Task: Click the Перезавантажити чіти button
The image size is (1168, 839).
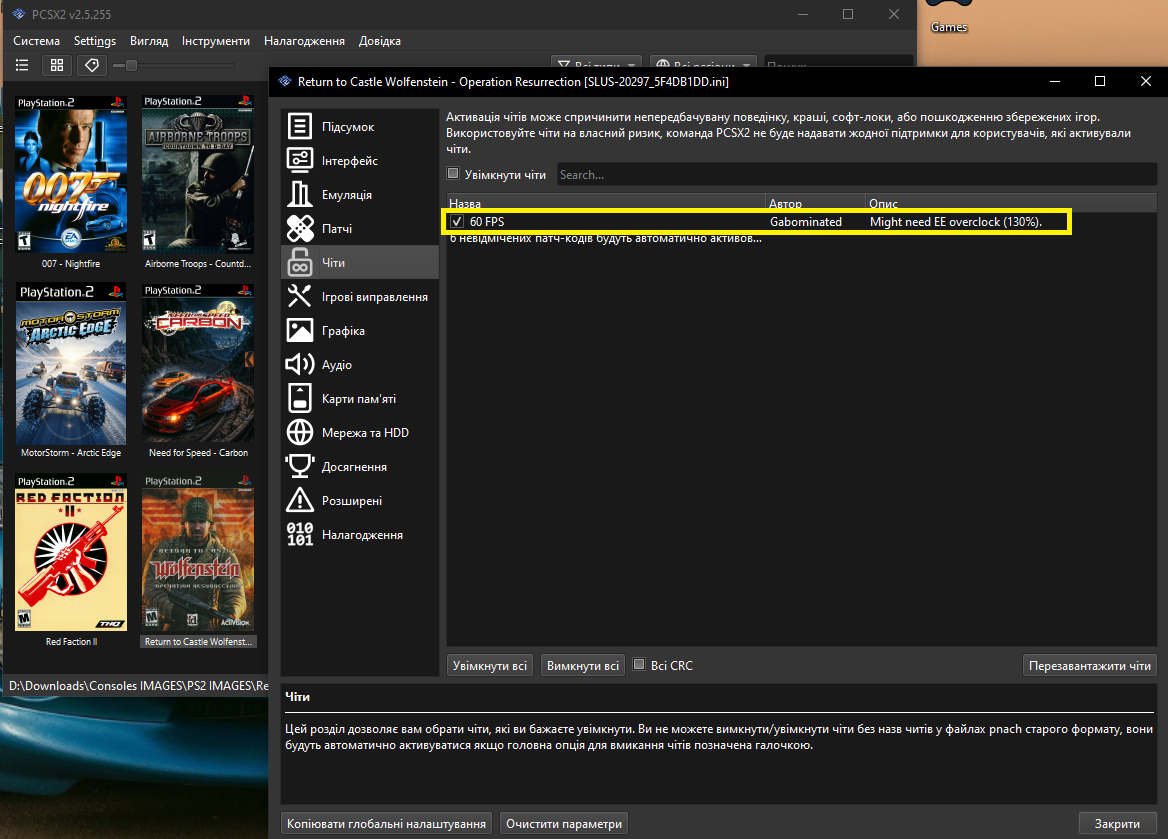Action: pyautogui.click(x=1090, y=665)
